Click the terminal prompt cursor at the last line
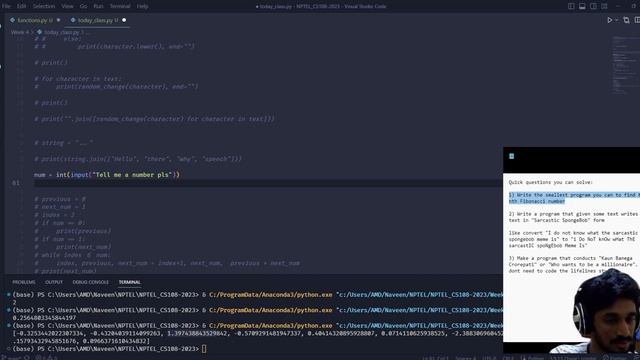The height and width of the screenshot is (360, 640). 204,349
